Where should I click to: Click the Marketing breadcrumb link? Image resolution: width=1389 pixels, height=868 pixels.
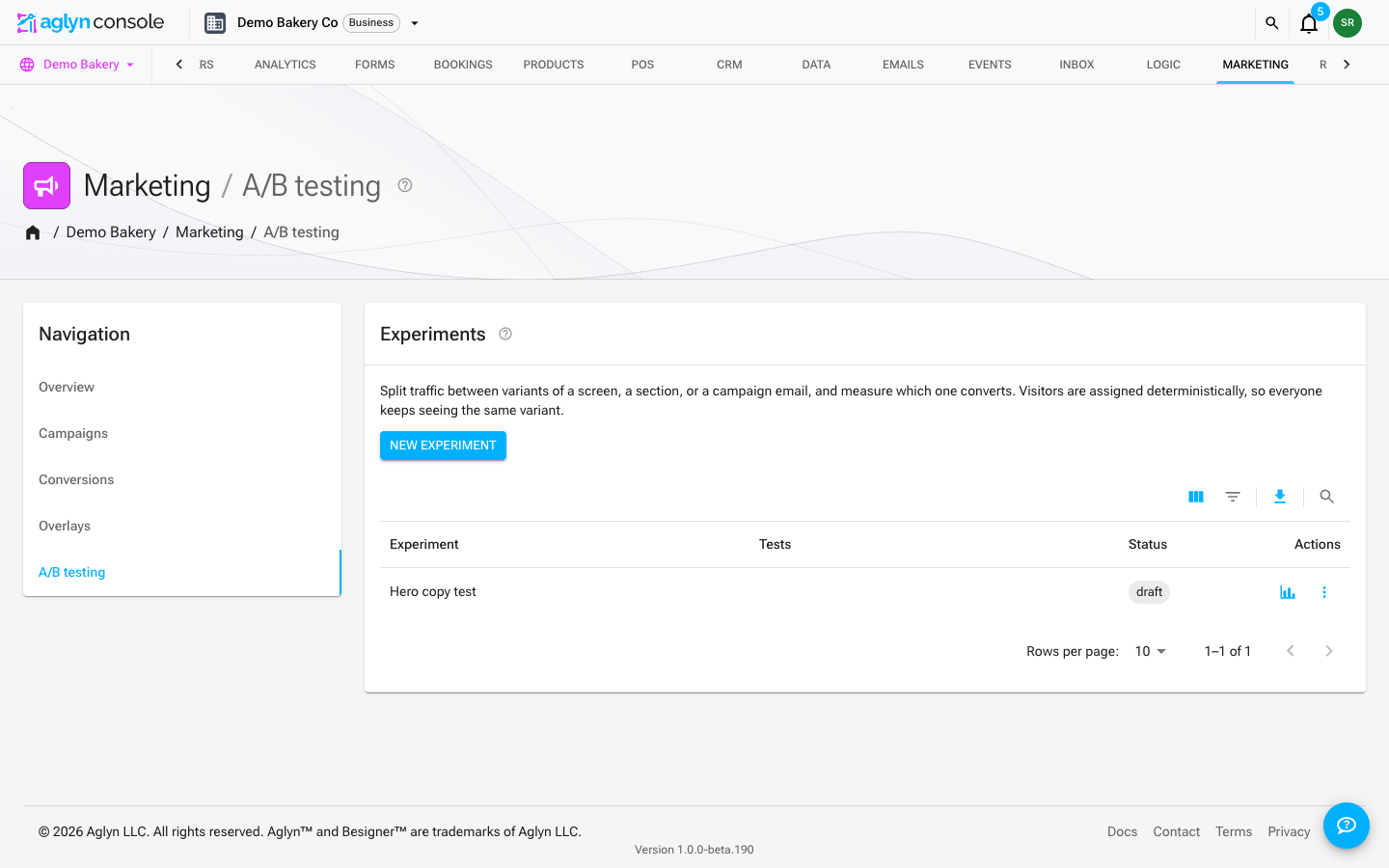[209, 232]
